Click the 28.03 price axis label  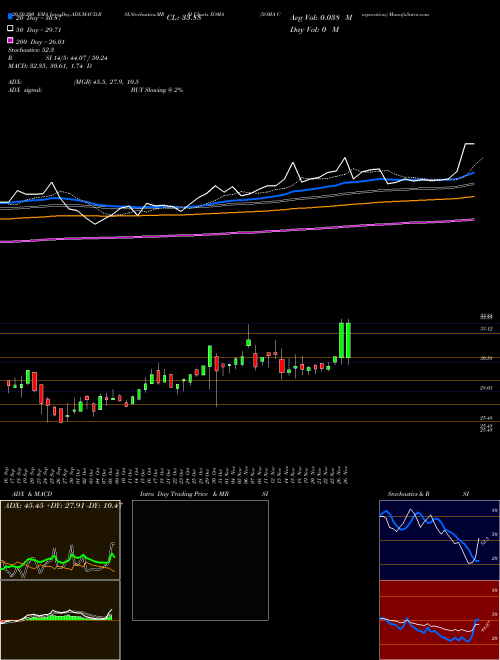(x=486, y=388)
